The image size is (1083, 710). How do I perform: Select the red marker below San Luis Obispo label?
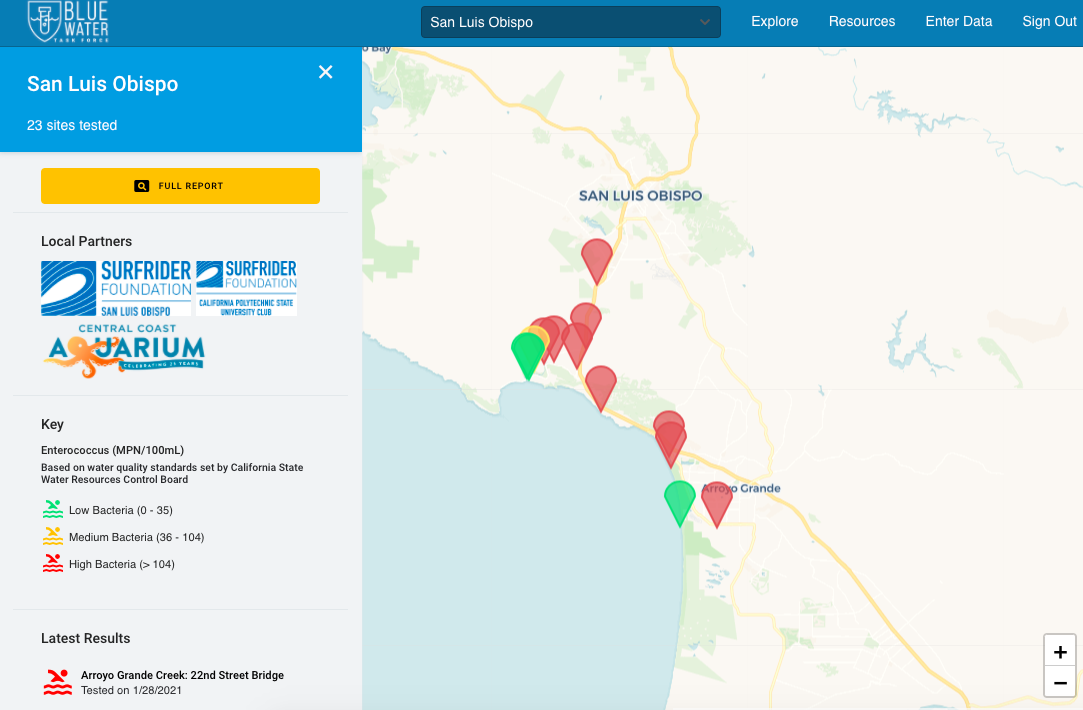pos(597,262)
